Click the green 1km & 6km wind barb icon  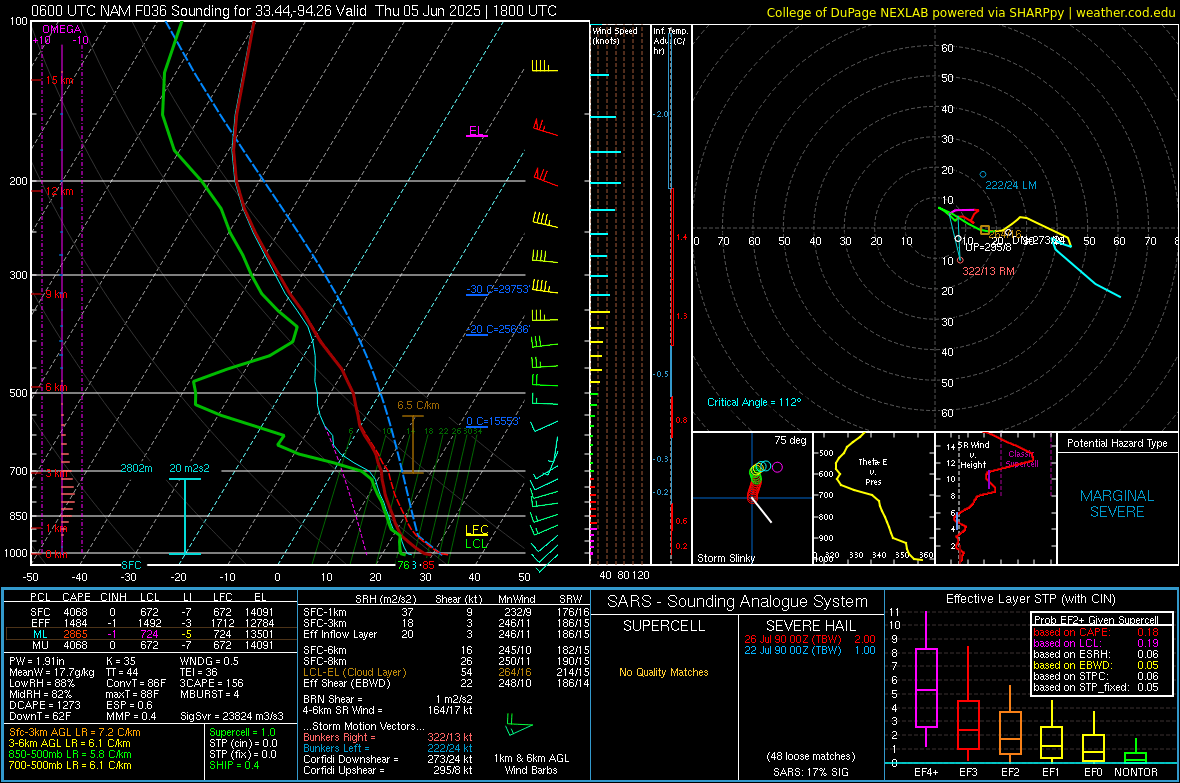coord(519,727)
